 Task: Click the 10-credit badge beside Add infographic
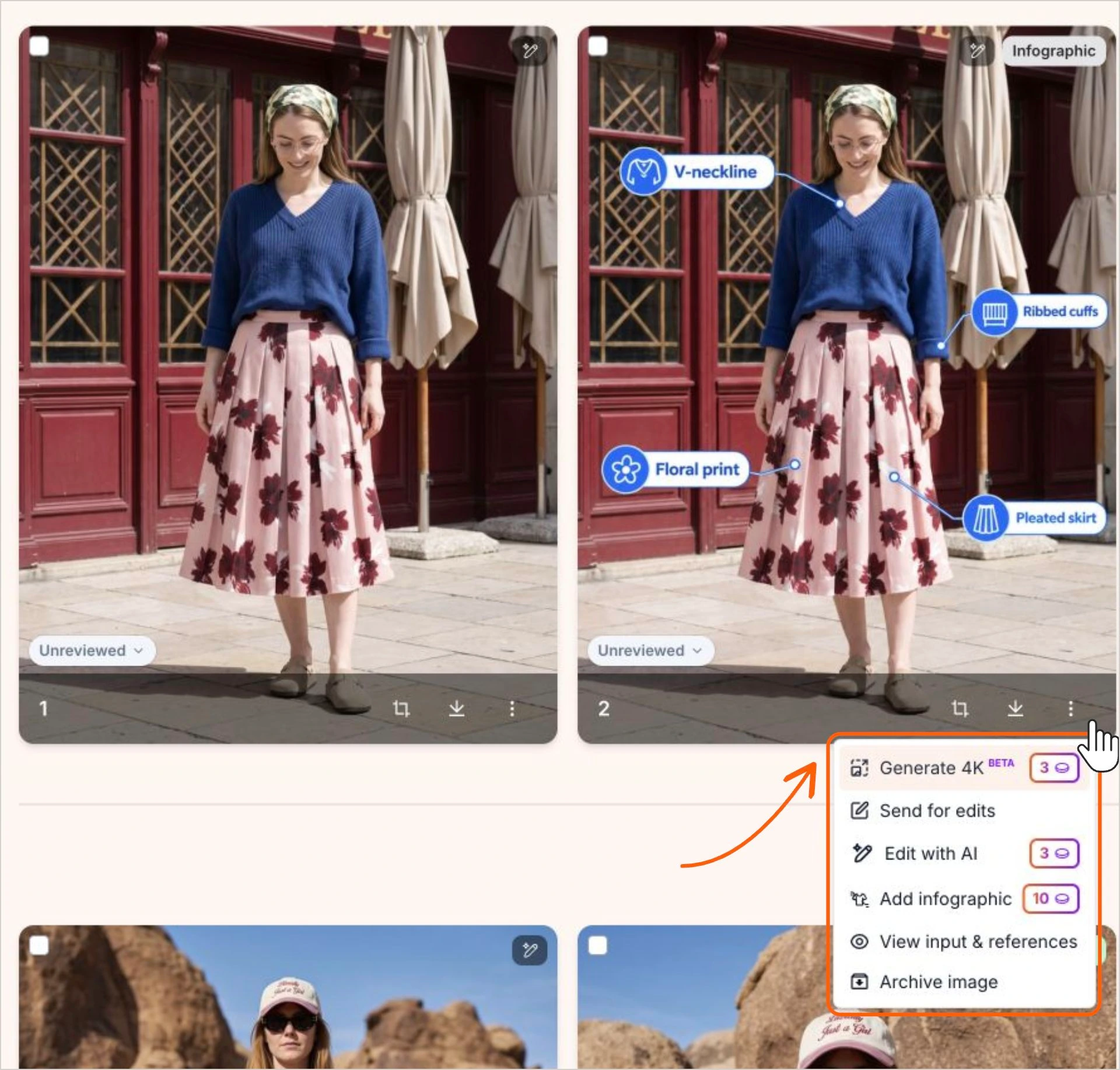coord(1051,899)
